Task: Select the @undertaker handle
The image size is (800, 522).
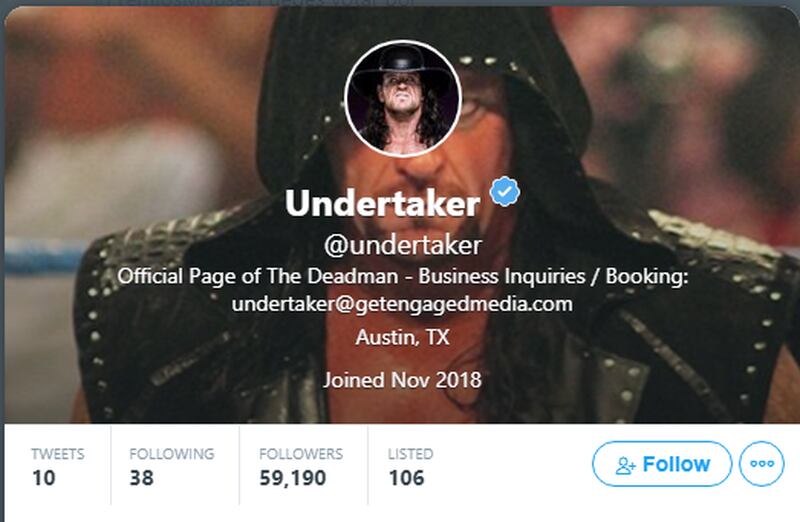Action: tap(403, 245)
